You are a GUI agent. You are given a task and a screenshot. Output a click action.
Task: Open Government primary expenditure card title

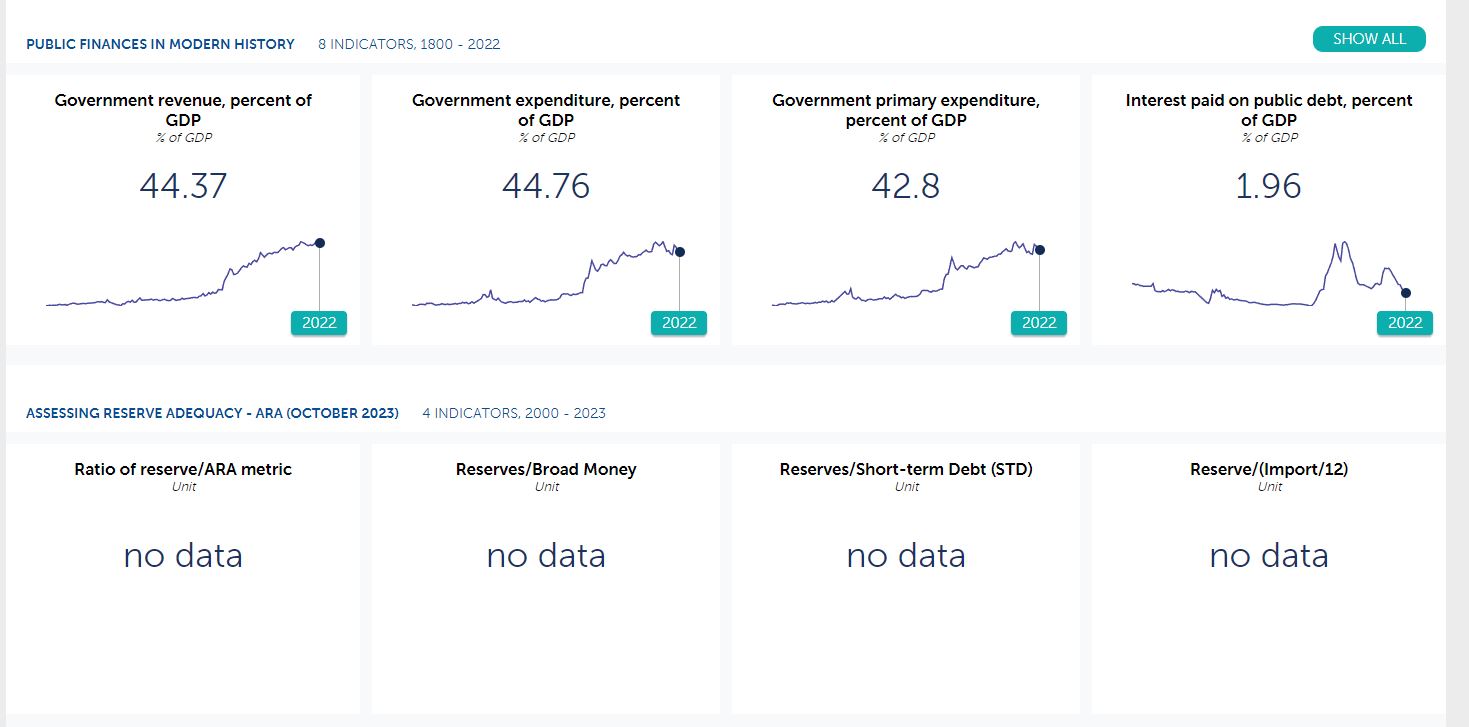click(x=906, y=110)
